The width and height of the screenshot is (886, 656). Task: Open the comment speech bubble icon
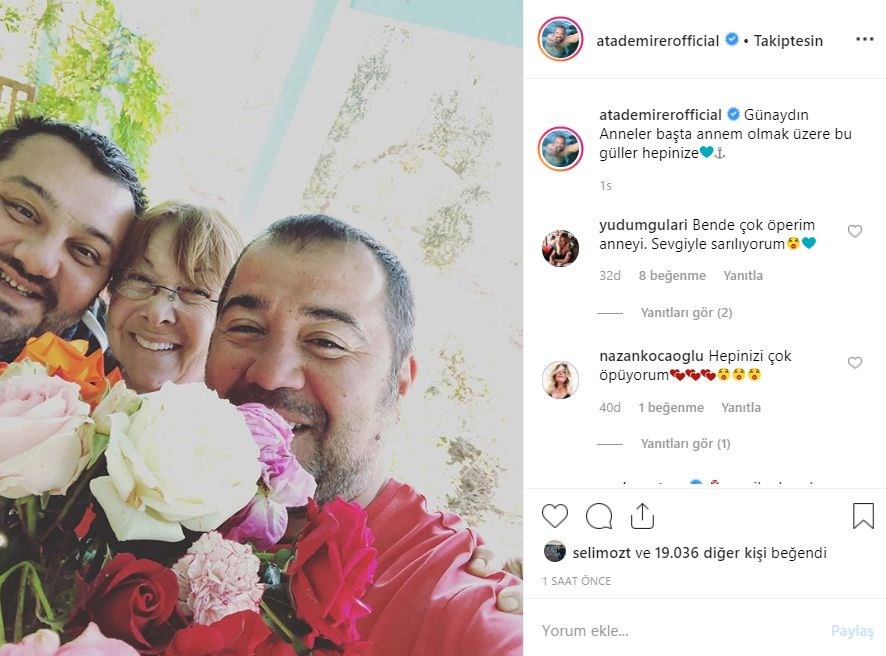coord(599,516)
